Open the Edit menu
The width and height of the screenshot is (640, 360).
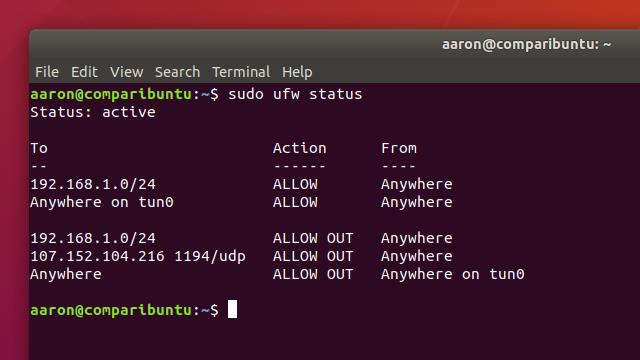point(84,72)
